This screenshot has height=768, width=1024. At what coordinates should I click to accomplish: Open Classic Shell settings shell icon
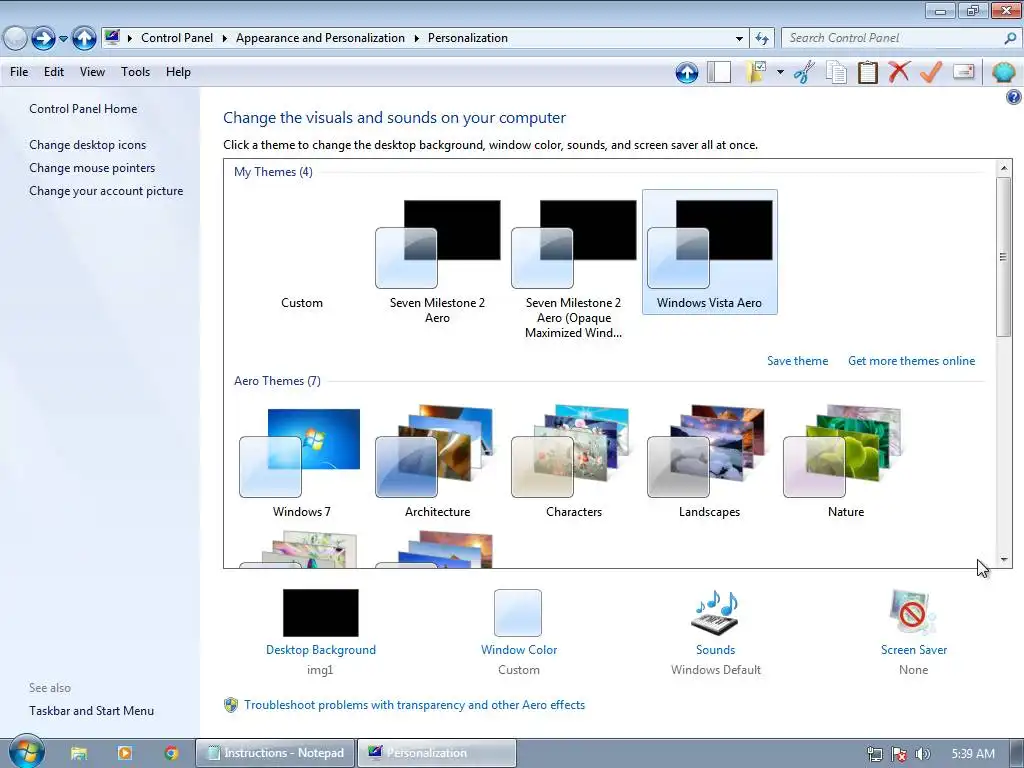coord(1003,72)
